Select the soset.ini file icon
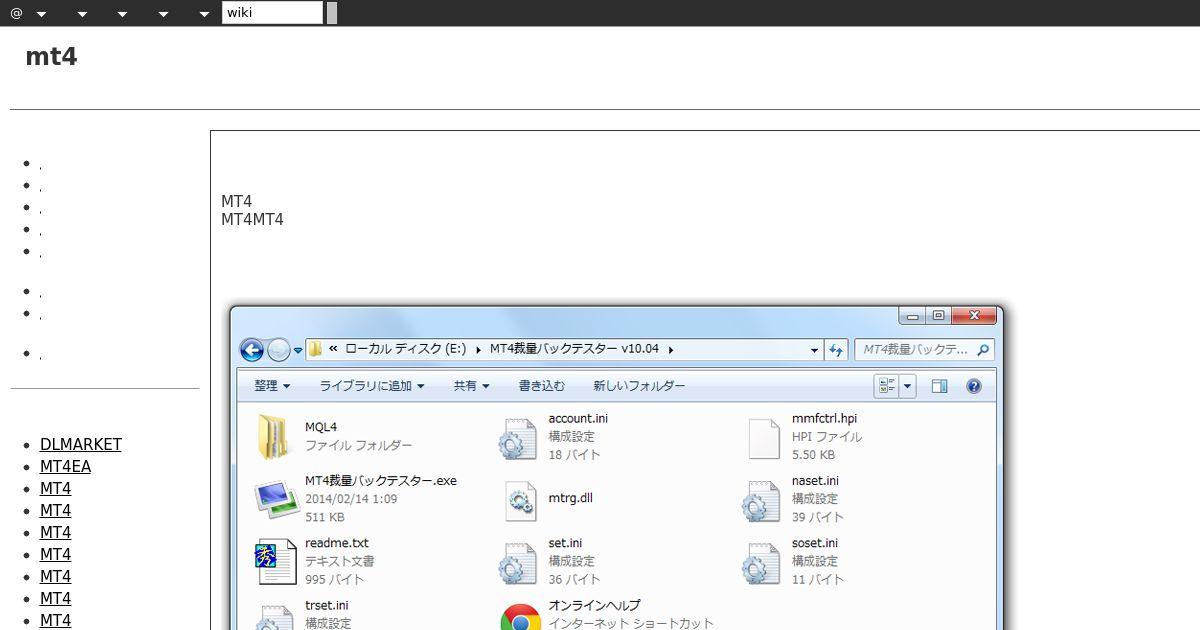Viewport: 1200px width, 630px height. 761,564
